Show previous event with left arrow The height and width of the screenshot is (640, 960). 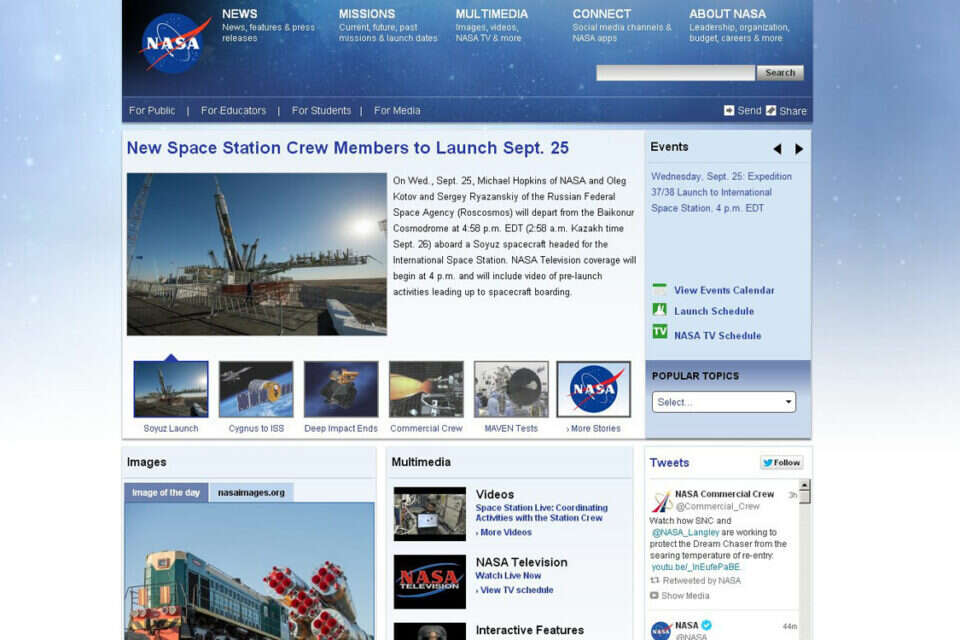[778, 149]
